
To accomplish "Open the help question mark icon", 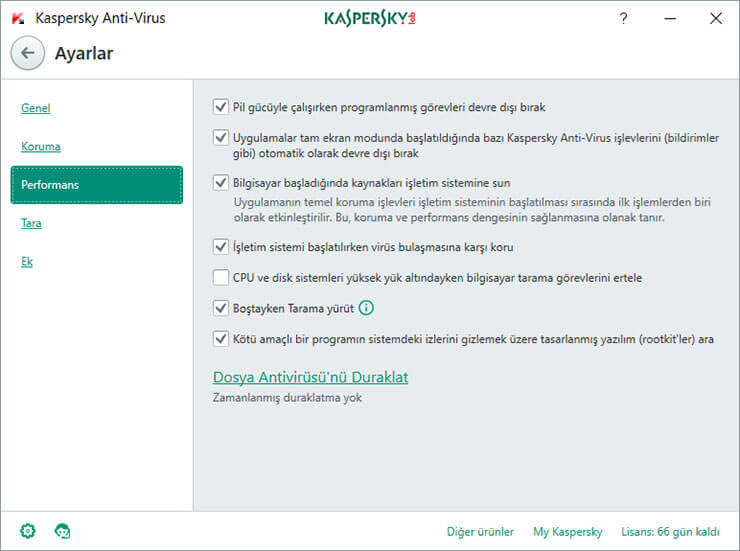I will coord(623,18).
